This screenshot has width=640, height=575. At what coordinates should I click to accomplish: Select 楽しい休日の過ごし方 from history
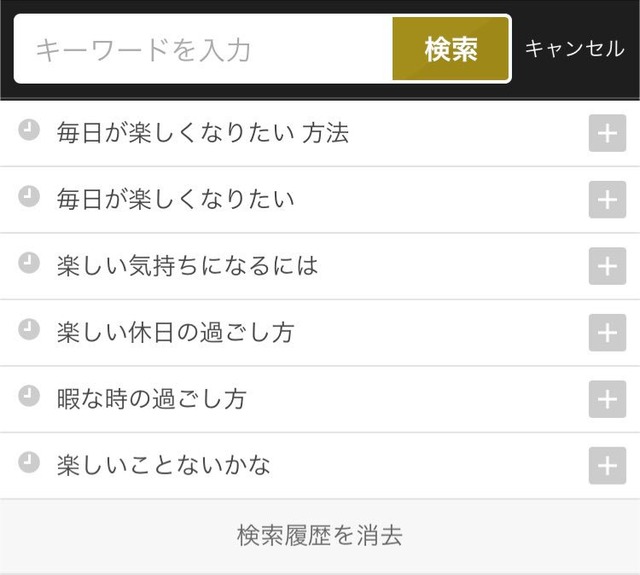tap(176, 333)
